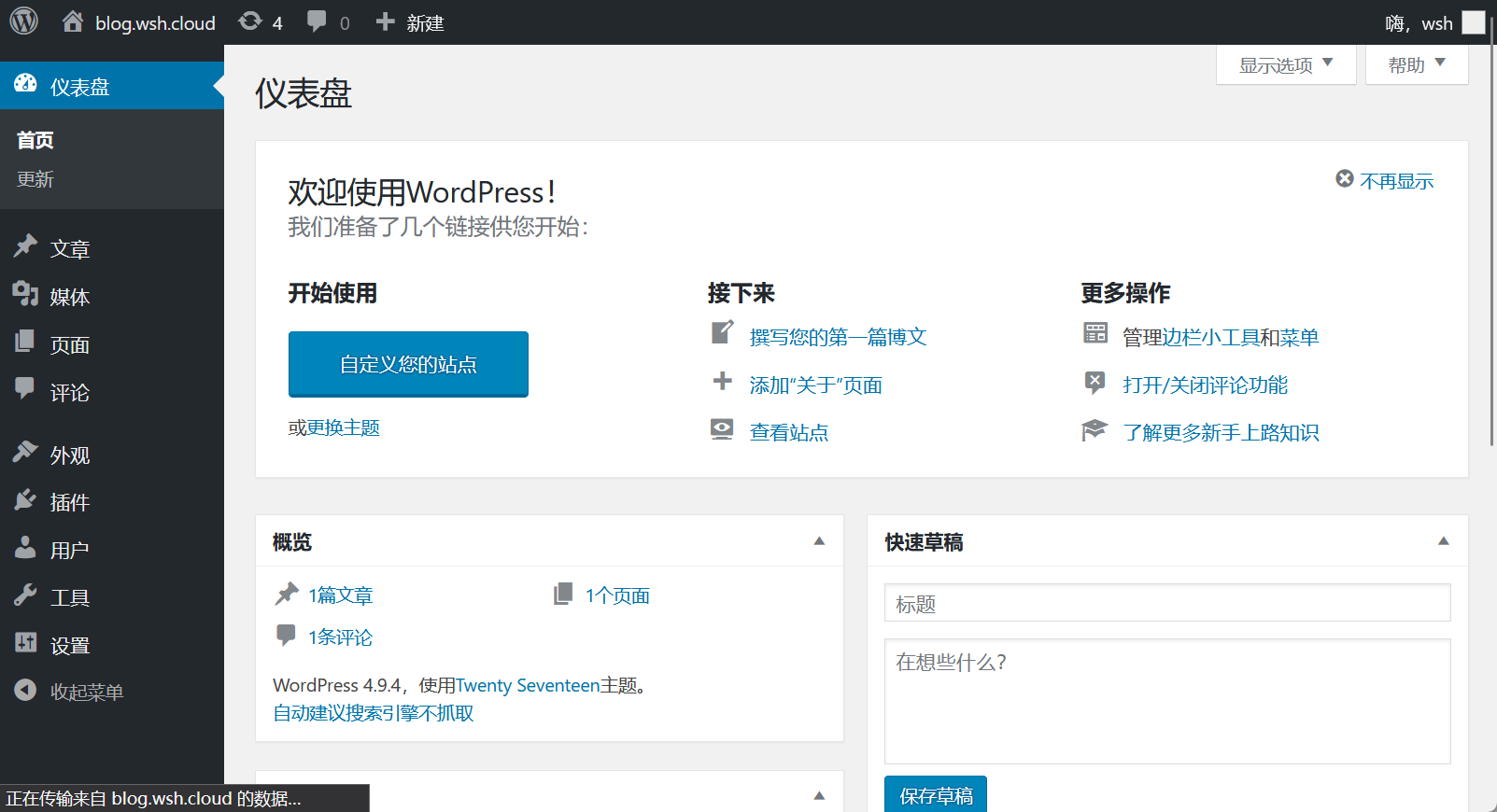This screenshot has width=1497, height=812.
Task: Visit site blog.wsh.cloud in admin bar
Action: click(138, 22)
